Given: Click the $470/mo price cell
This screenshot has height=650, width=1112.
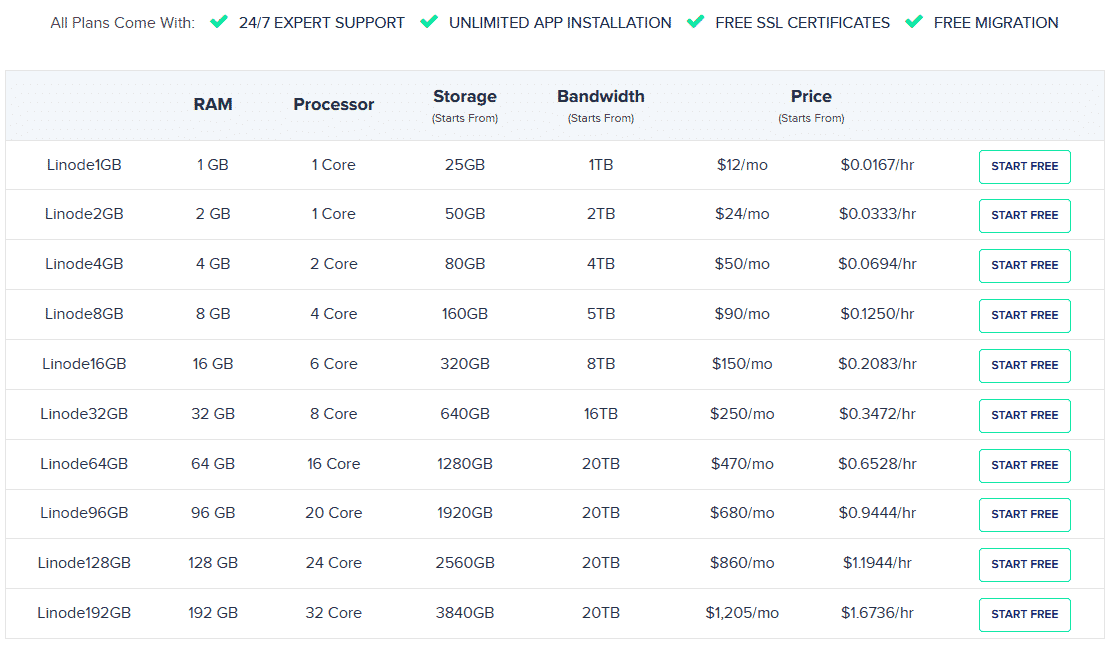Looking at the screenshot, I should pyautogui.click(x=742, y=464).
